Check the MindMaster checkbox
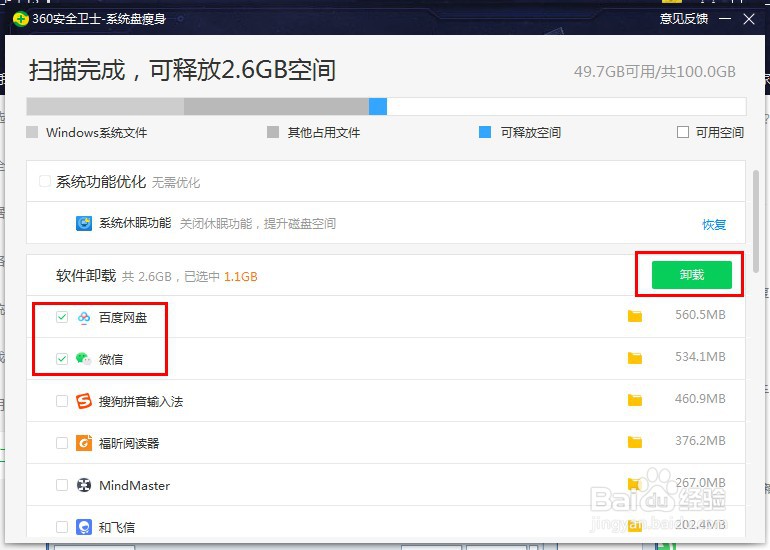The width and height of the screenshot is (770, 550). coord(62,485)
